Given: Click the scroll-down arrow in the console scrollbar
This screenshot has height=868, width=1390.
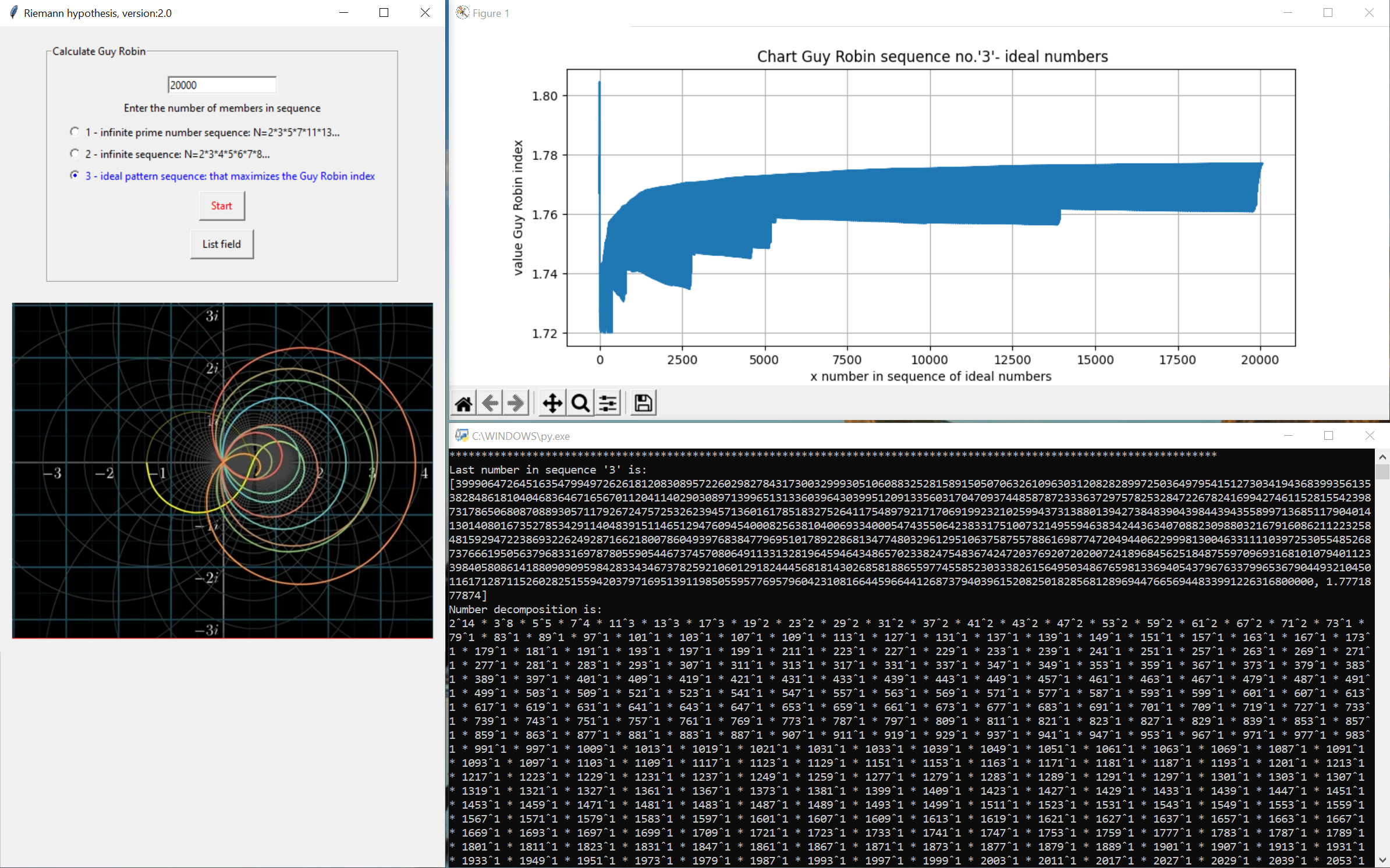Looking at the screenshot, I should [1382, 860].
